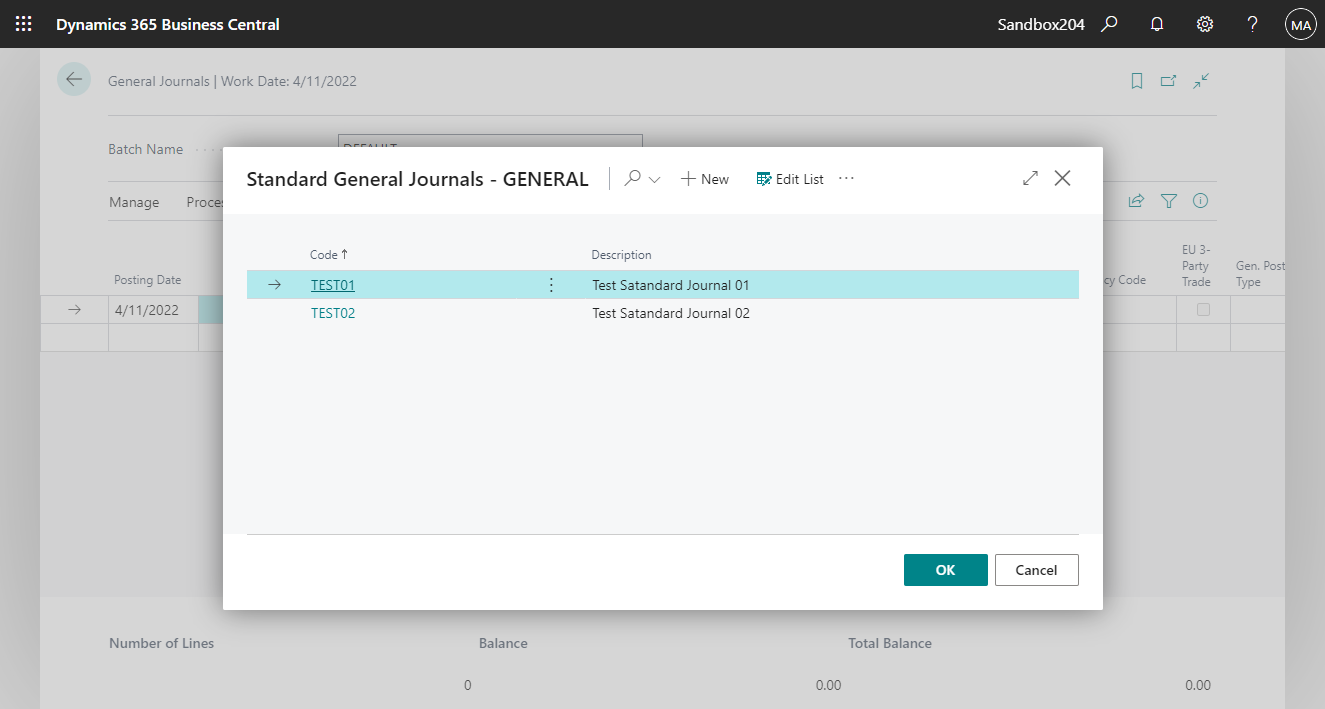Expand the search dropdown chevron in the dialog

coord(655,178)
